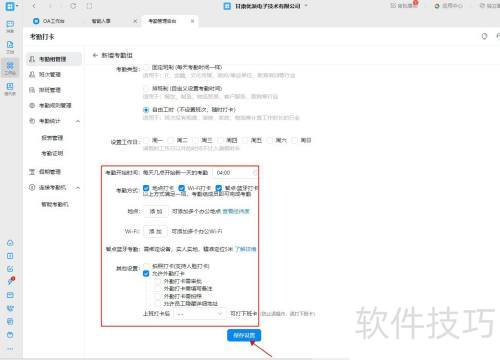The height and width of the screenshot is (360, 500).
Task: Check the 外勤打卡需审批 option
Action: [x=157, y=281]
